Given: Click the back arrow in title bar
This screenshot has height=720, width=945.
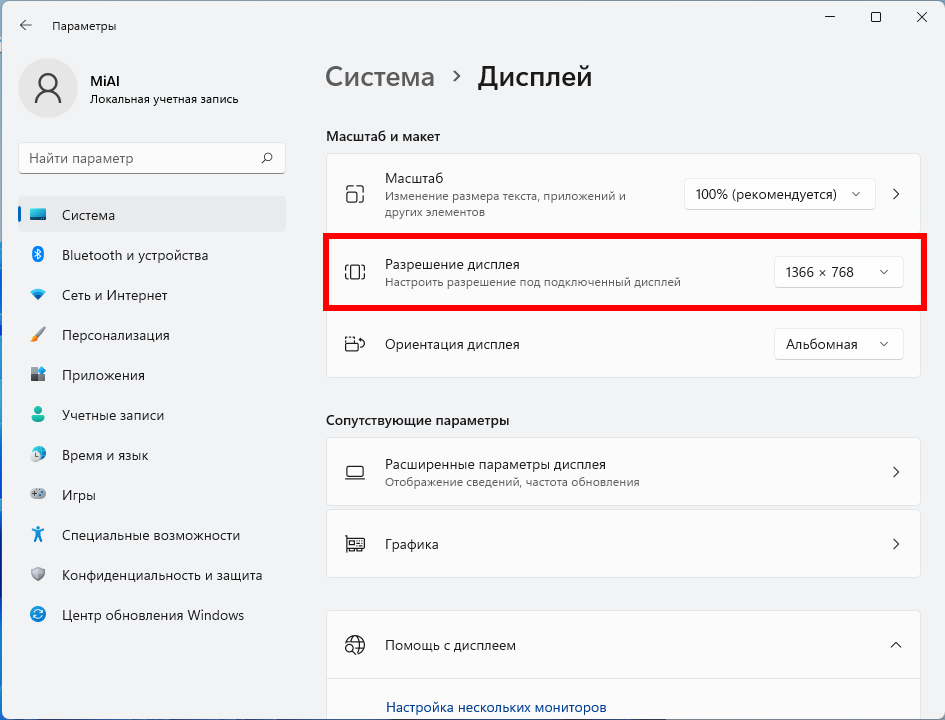Looking at the screenshot, I should [x=26, y=25].
